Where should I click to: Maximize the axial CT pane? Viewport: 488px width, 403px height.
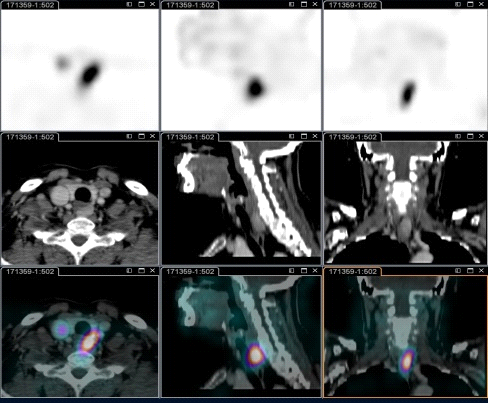click(141, 136)
